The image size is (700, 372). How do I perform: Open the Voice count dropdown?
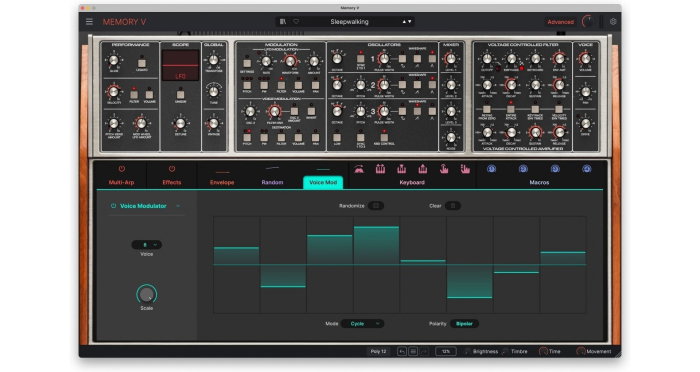(x=146, y=245)
